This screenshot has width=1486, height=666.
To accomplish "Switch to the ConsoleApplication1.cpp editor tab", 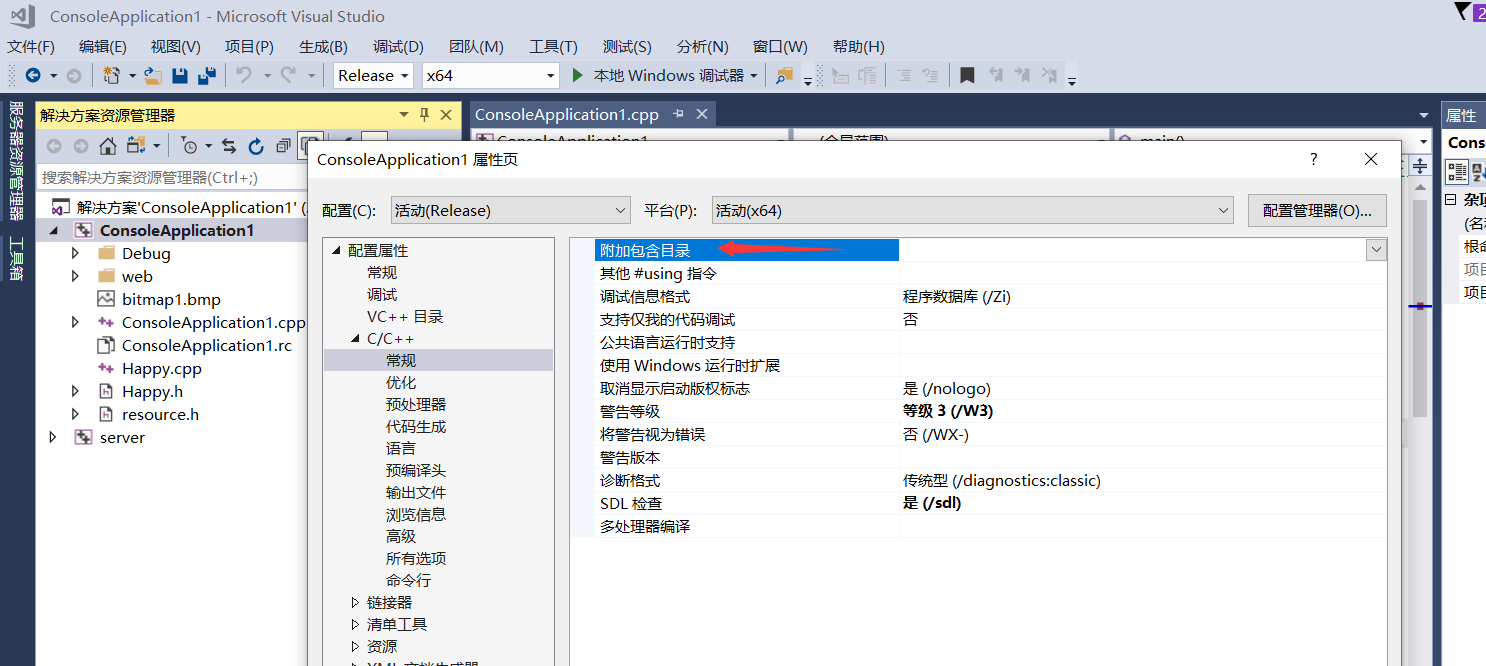I will [566, 114].
